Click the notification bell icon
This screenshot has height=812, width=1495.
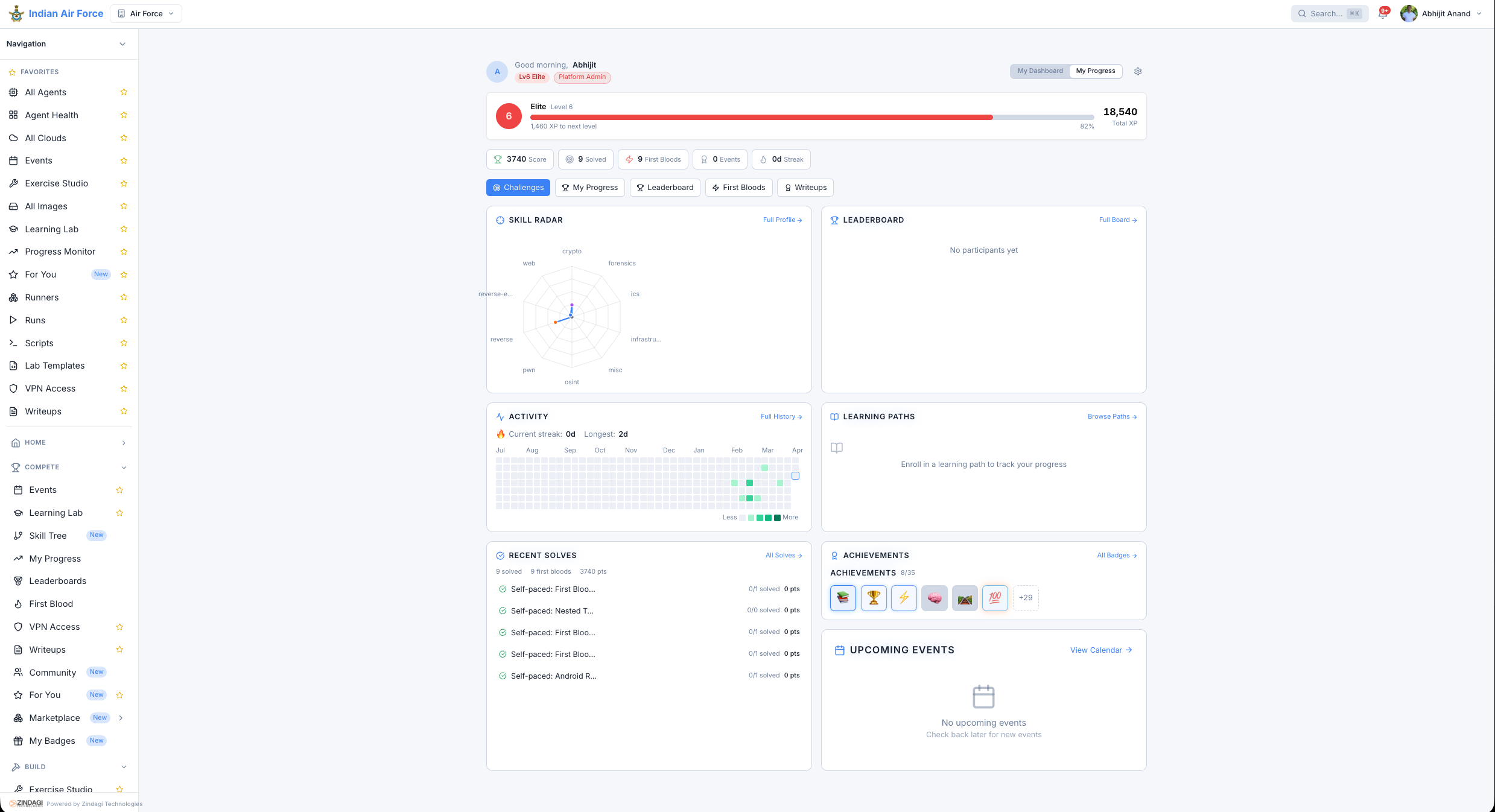point(1383,14)
